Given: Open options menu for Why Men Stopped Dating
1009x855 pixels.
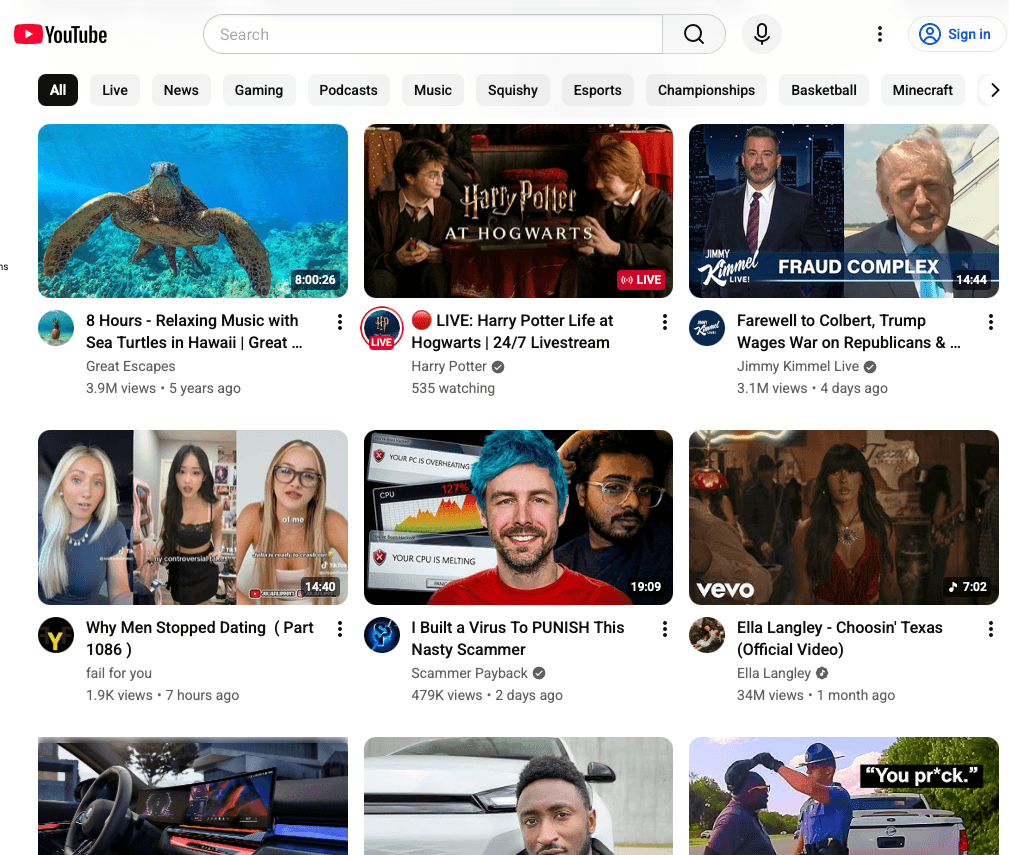Looking at the screenshot, I should coord(340,629).
